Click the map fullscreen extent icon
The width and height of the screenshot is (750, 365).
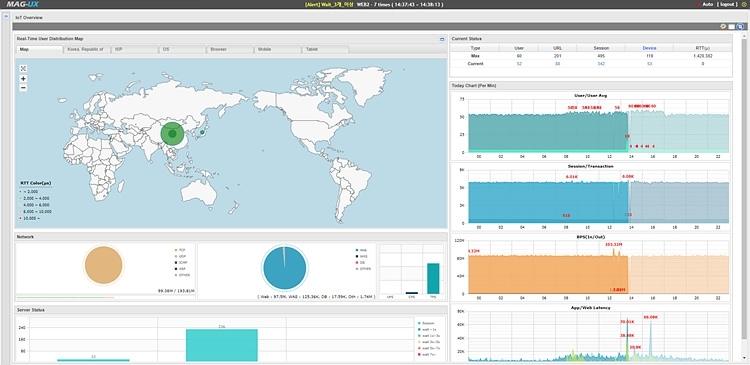click(x=23, y=68)
